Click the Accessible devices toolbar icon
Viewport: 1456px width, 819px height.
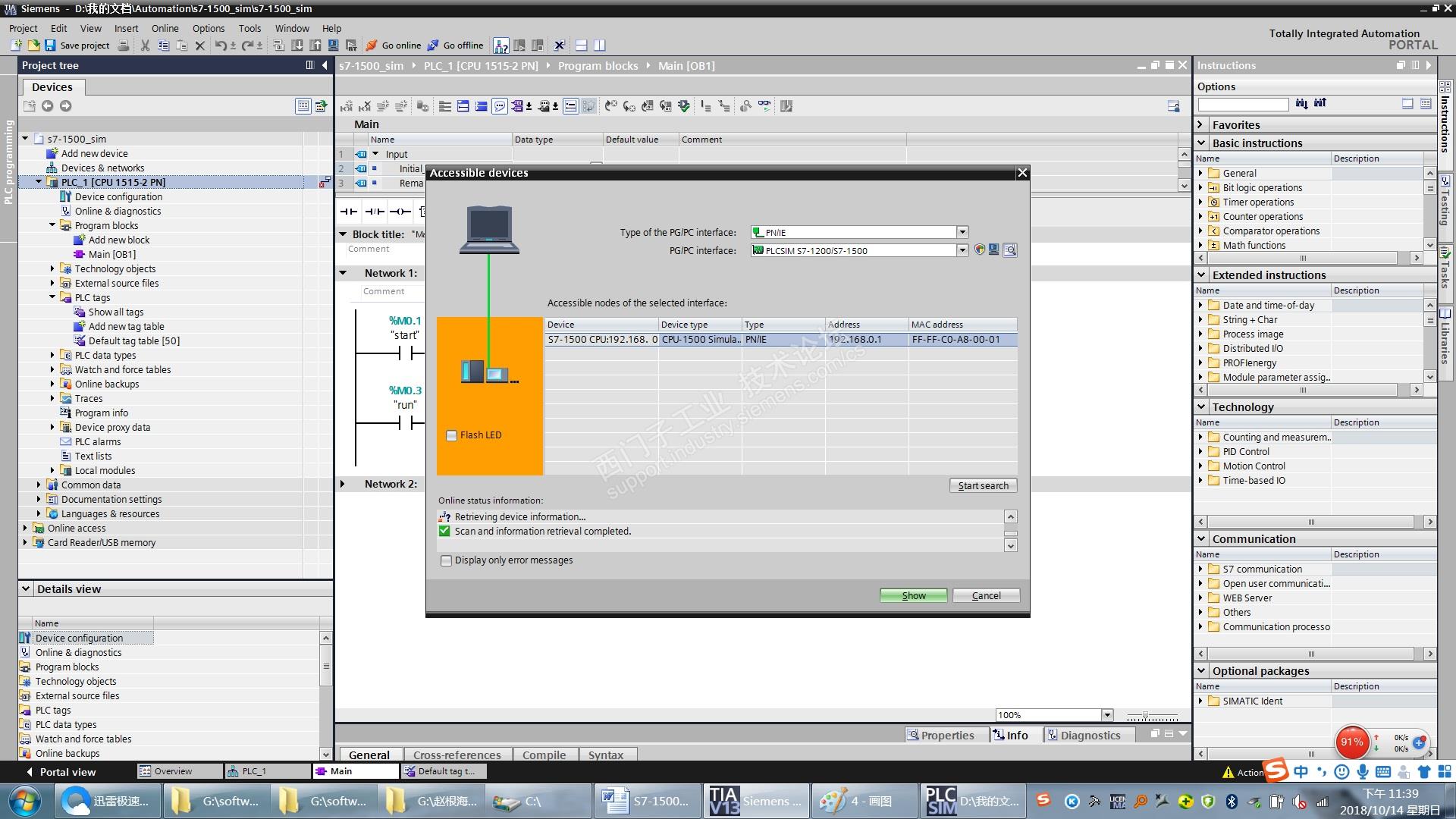(501, 45)
